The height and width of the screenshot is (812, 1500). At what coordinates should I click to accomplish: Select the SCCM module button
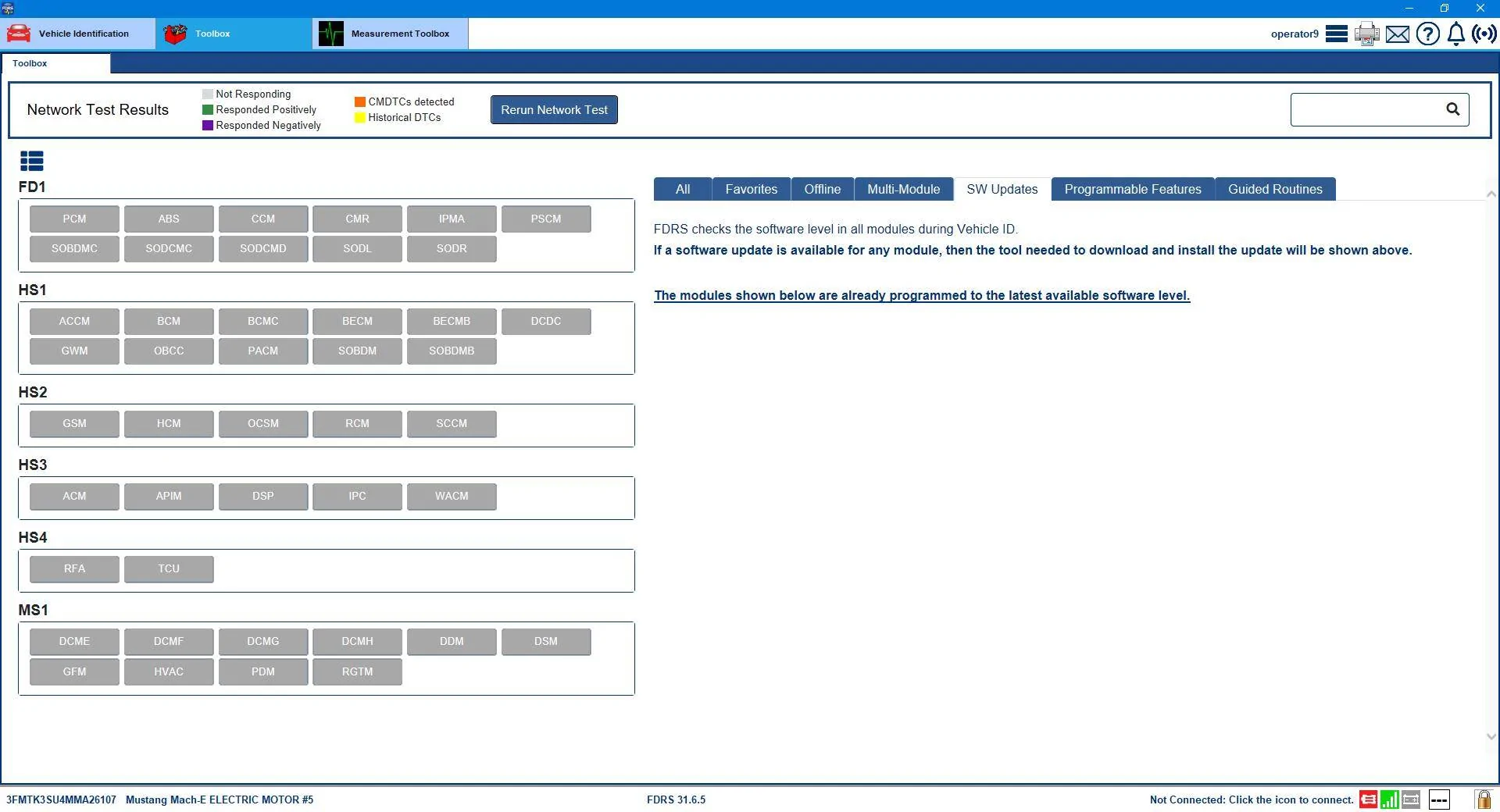tap(452, 423)
